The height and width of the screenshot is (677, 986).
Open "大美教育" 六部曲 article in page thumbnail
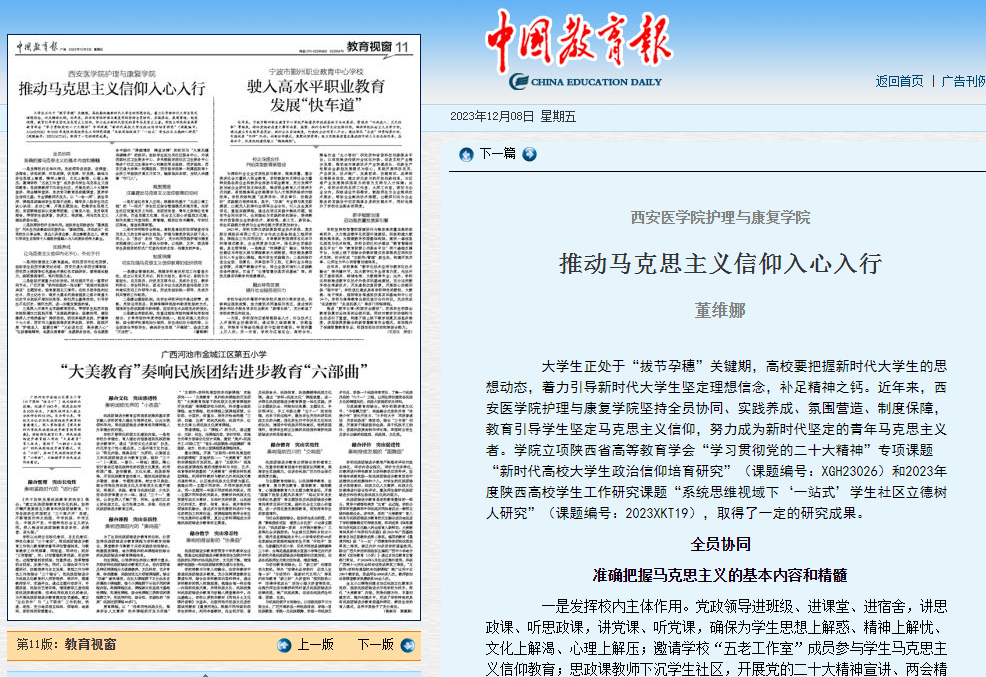coord(214,372)
